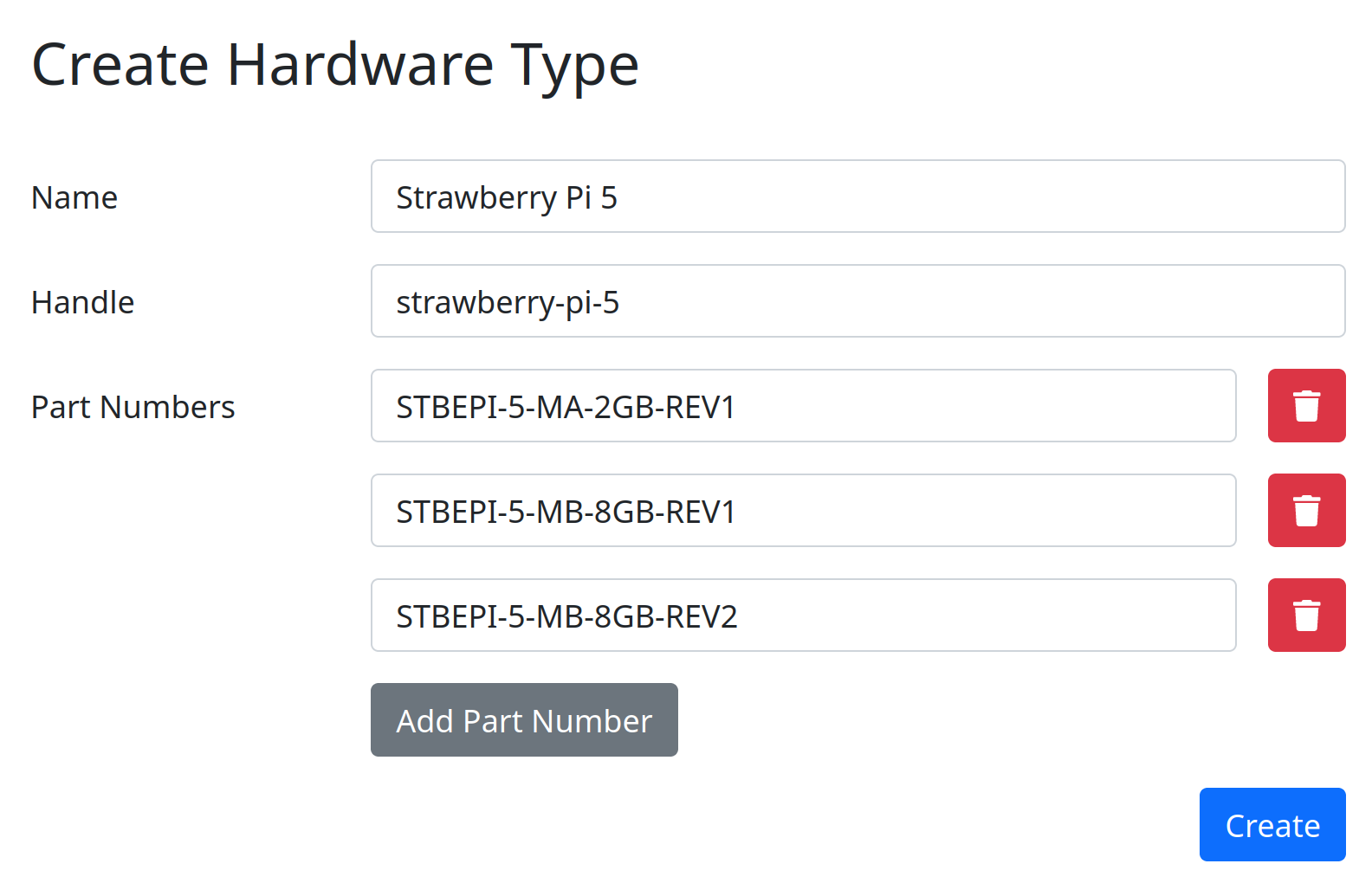
Task: Click the Add Part Number button
Action: tap(523, 719)
